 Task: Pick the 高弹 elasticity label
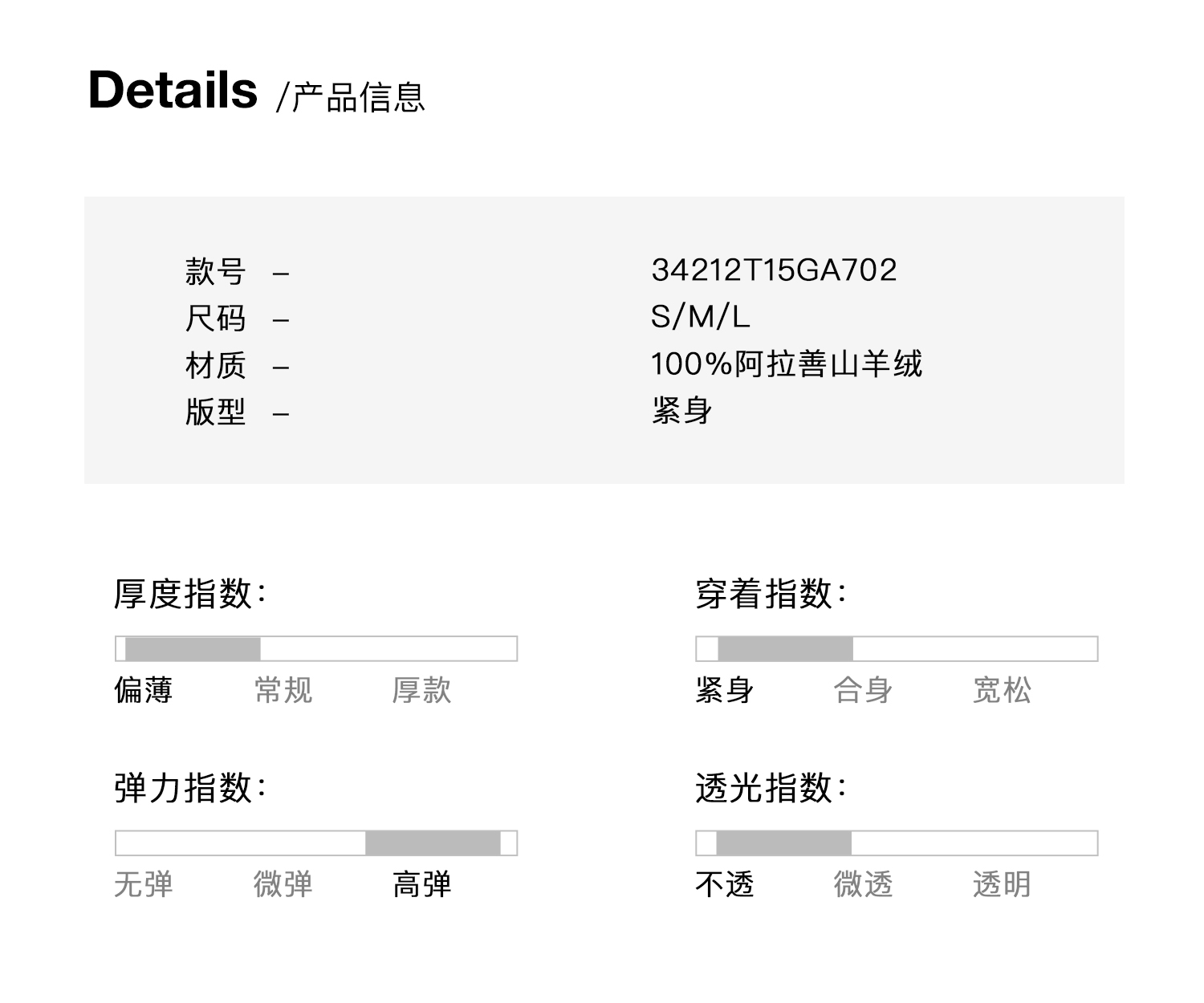pos(421,885)
